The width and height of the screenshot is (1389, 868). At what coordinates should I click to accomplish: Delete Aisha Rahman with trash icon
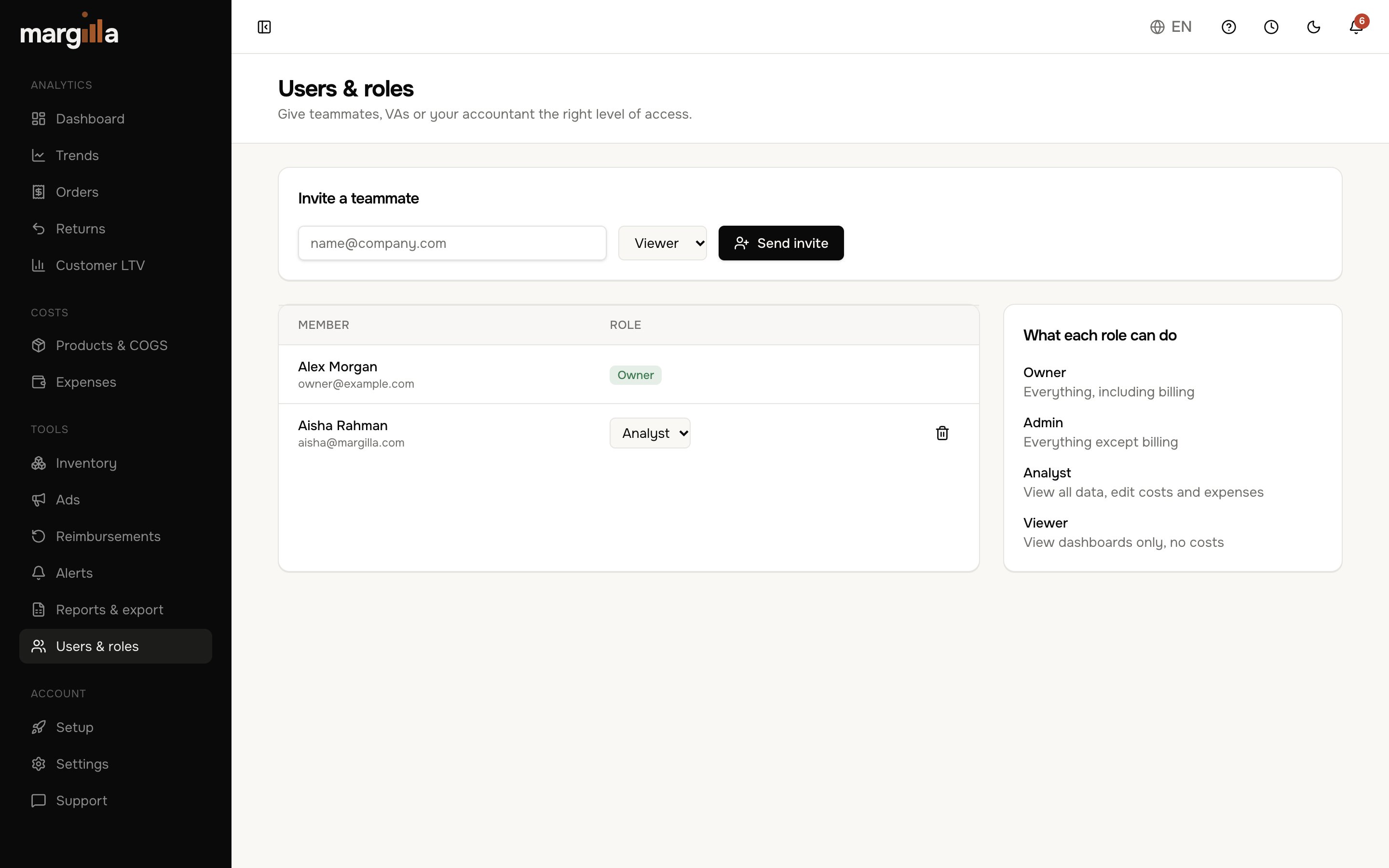click(942, 433)
